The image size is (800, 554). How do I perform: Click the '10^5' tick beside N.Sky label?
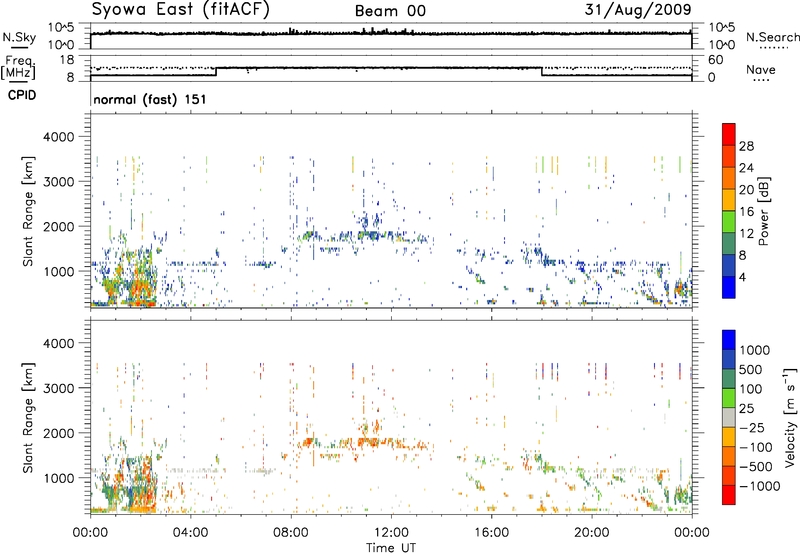(x=61, y=27)
